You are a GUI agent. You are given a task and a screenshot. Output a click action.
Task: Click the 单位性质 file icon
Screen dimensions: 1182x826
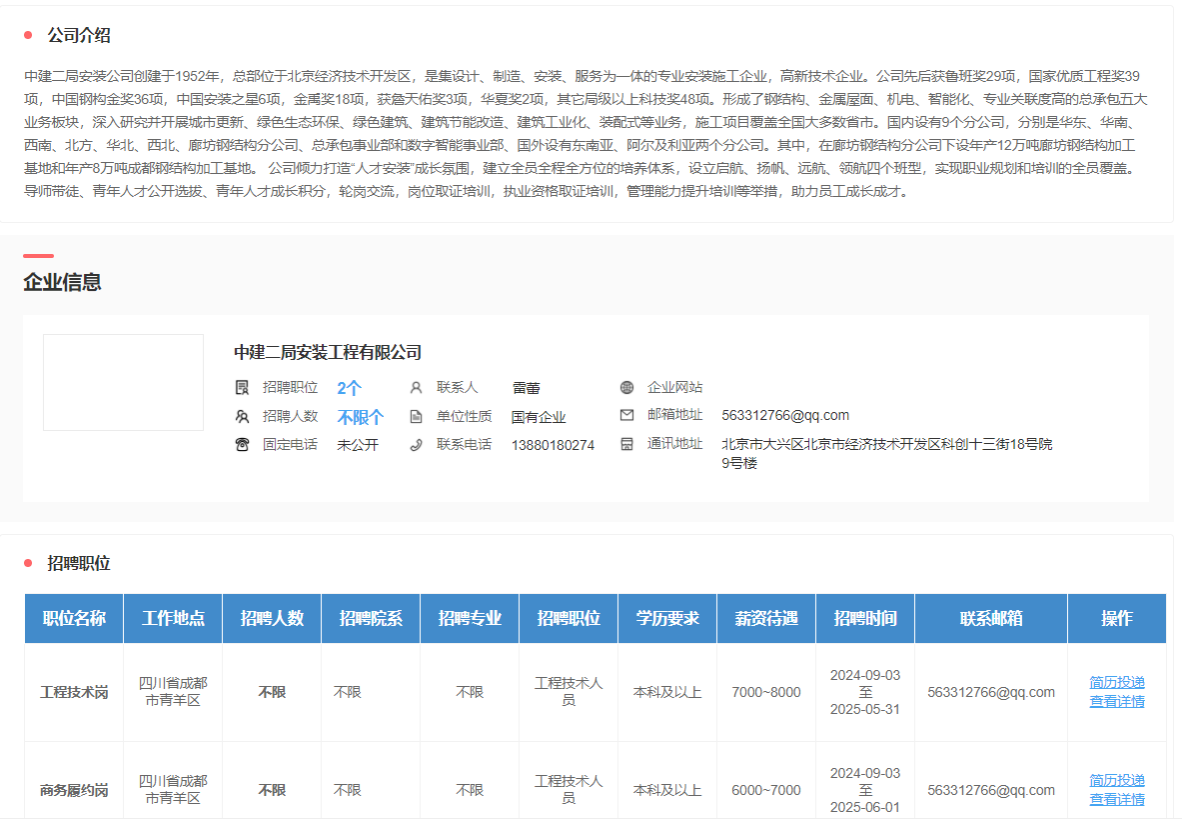[416, 416]
